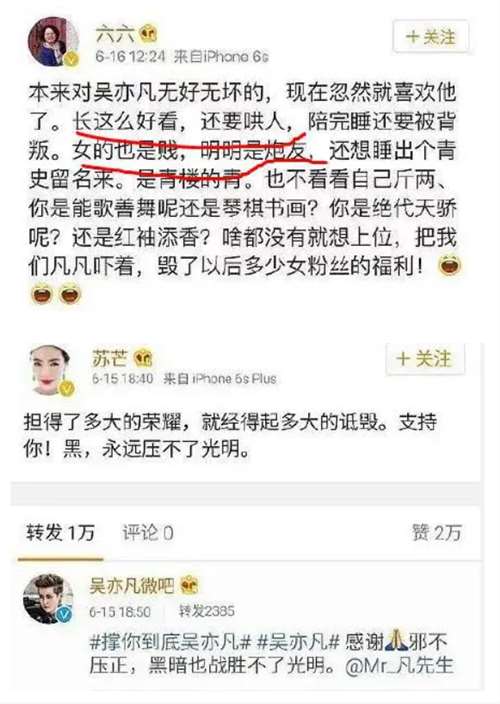Follow 六六 with the 关注 button

click(x=431, y=37)
